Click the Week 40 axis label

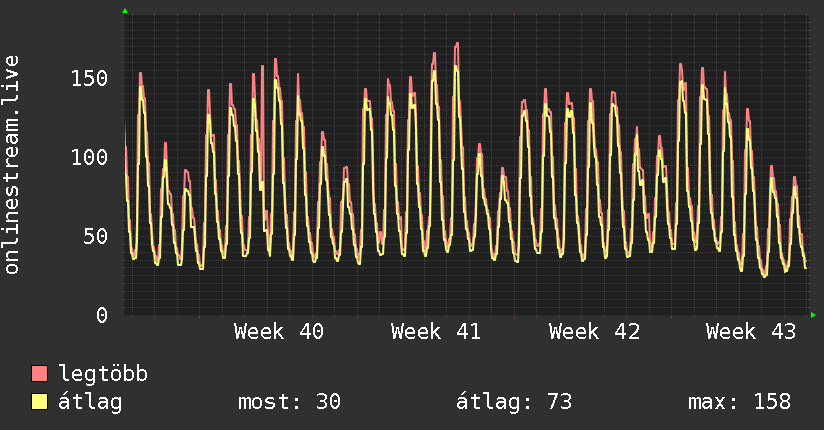tap(279, 332)
